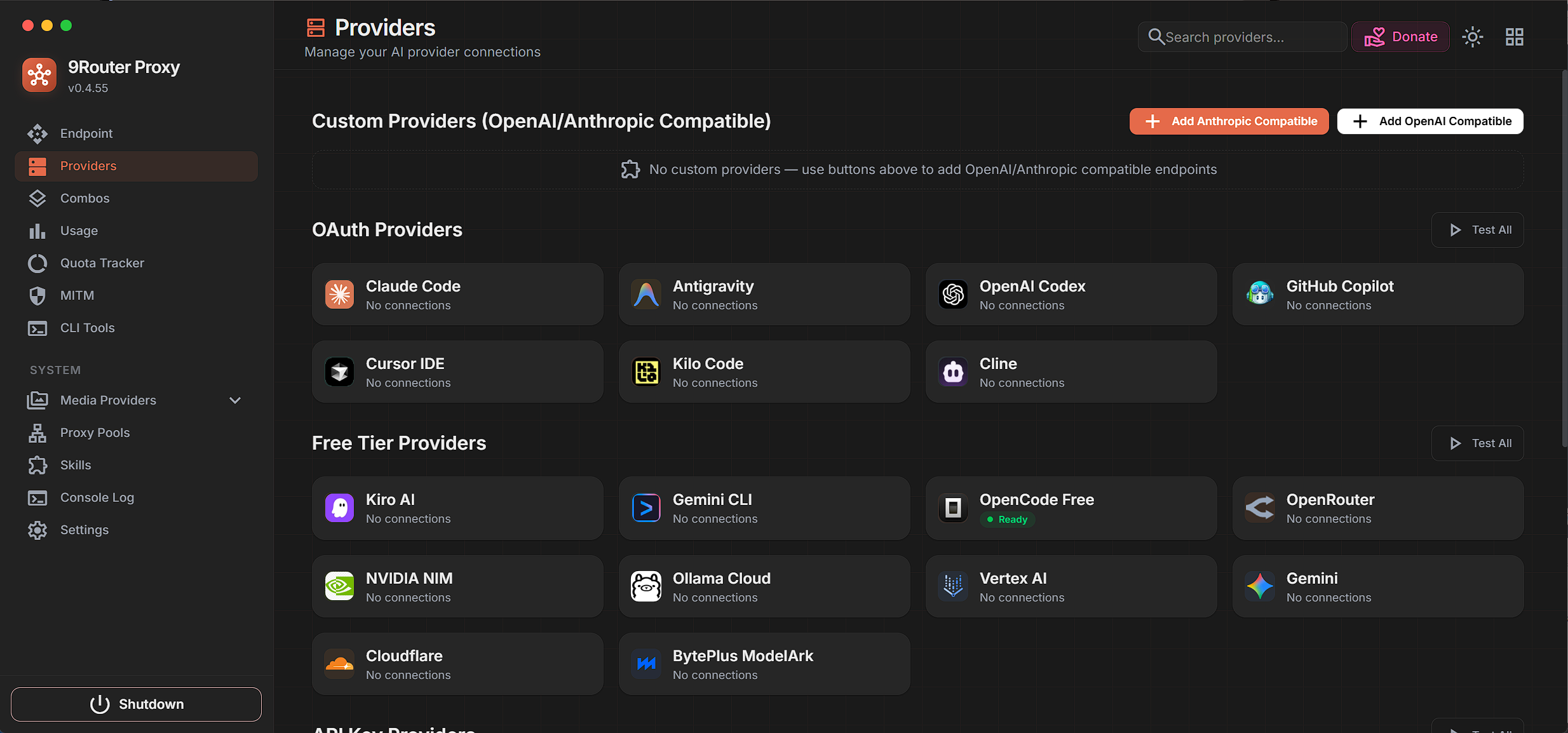This screenshot has width=1568, height=733.
Task: Click the OpenRouter icon
Action: (x=1260, y=508)
